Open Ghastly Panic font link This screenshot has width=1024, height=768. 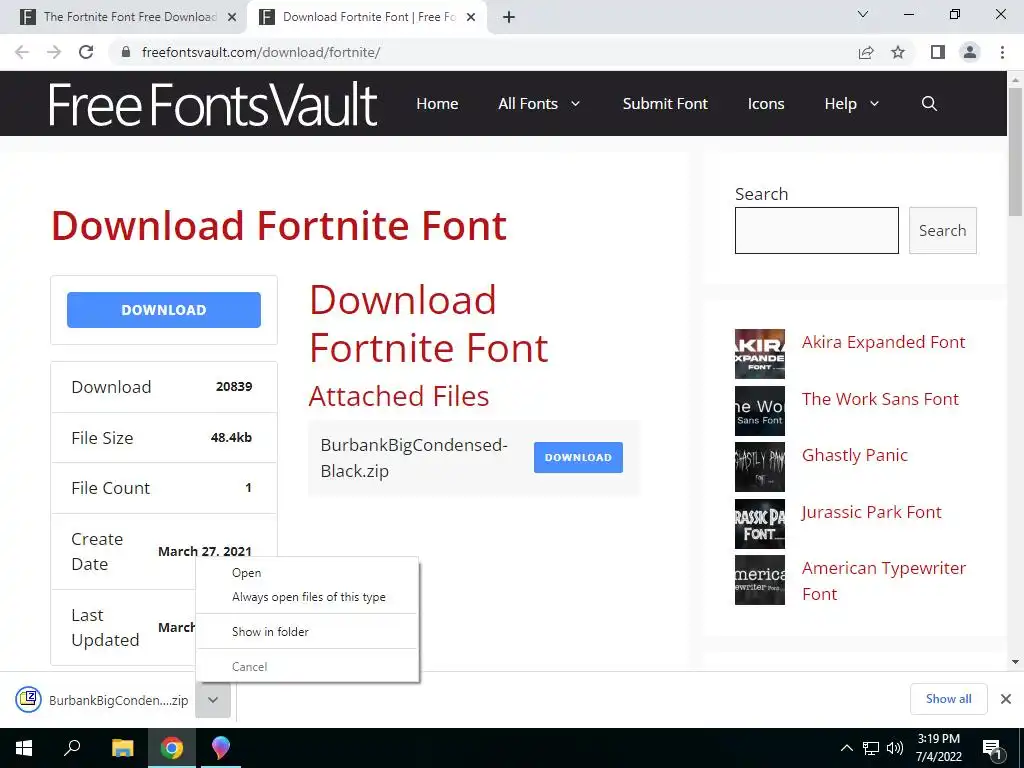pos(854,455)
